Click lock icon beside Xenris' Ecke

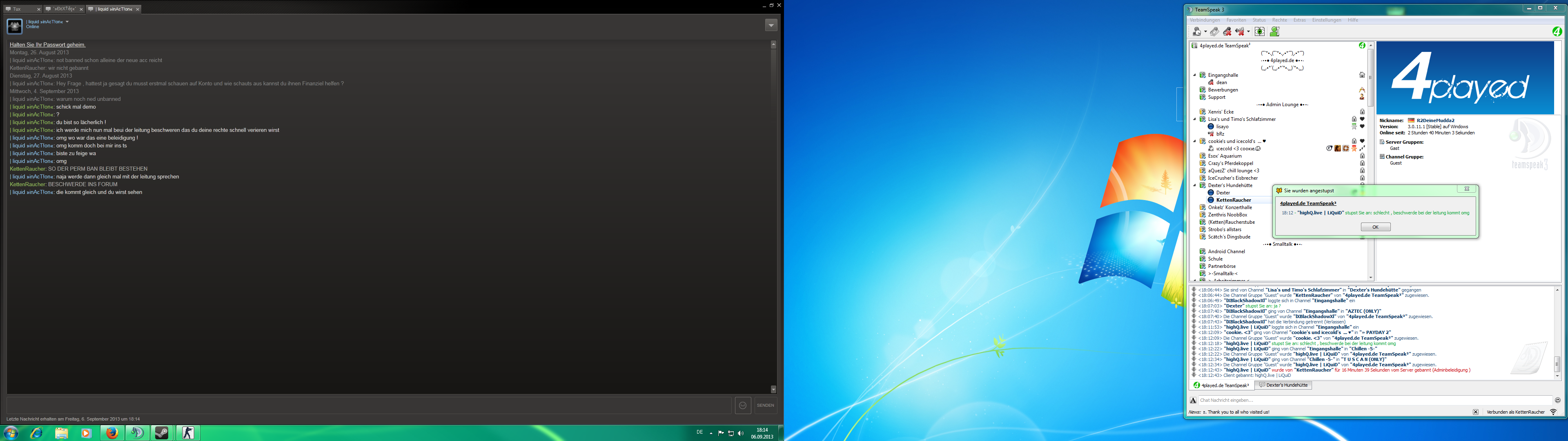click(1362, 112)
